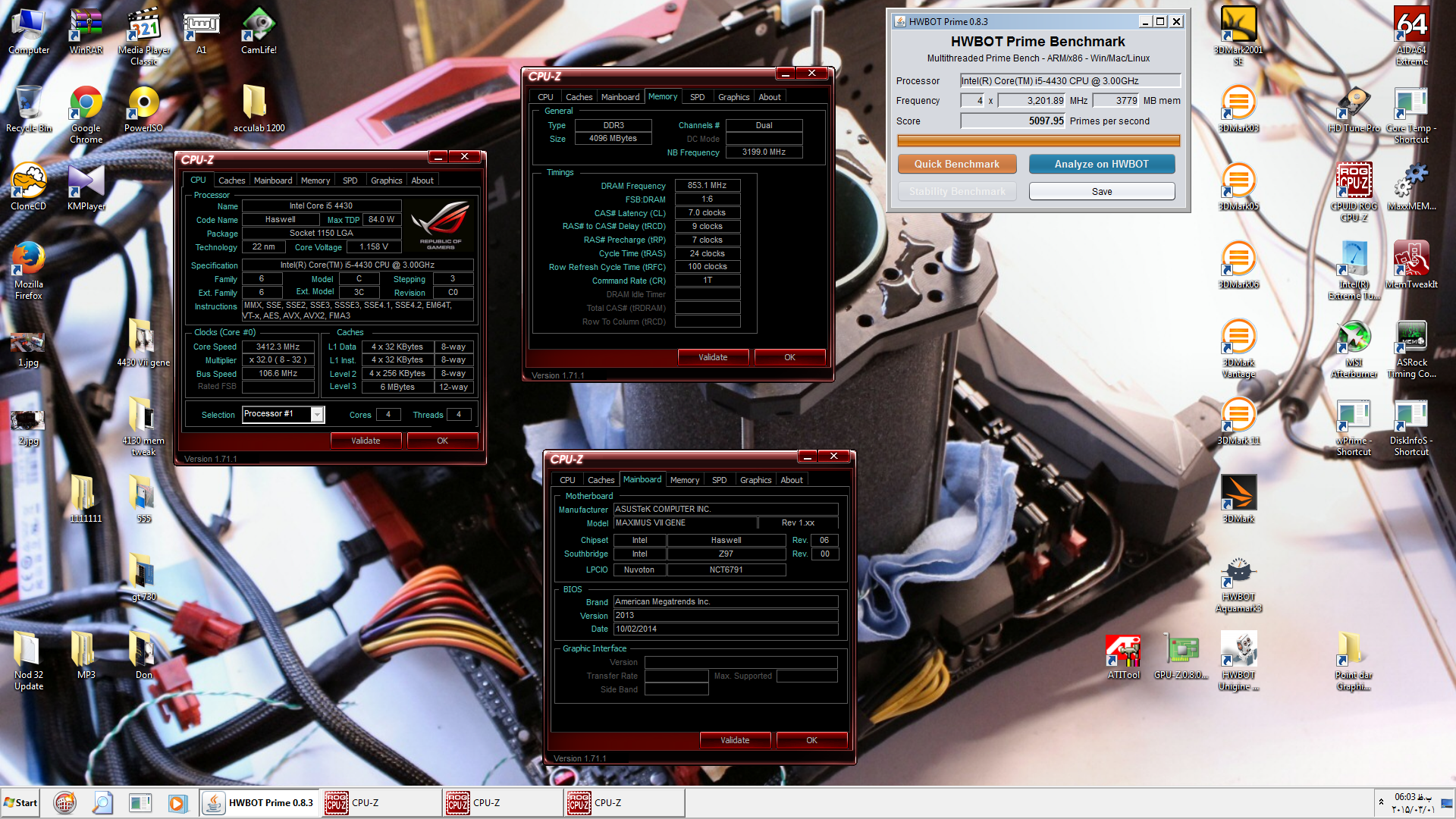Open the Computer desktop icon
1456x819 pixels.
(29, 30)
